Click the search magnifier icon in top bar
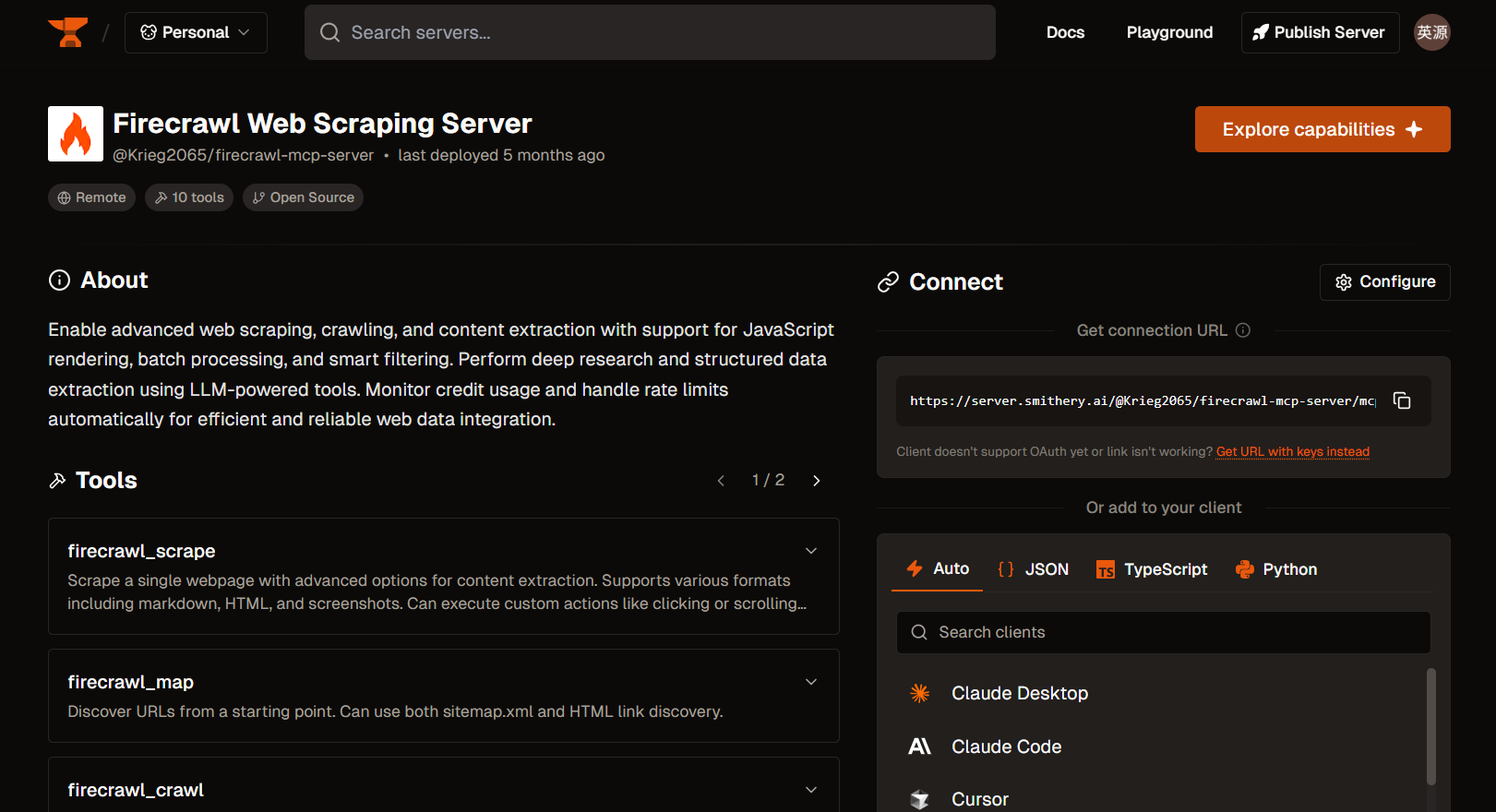This screenshot has height=812, width=1496. tap(329, 32)
